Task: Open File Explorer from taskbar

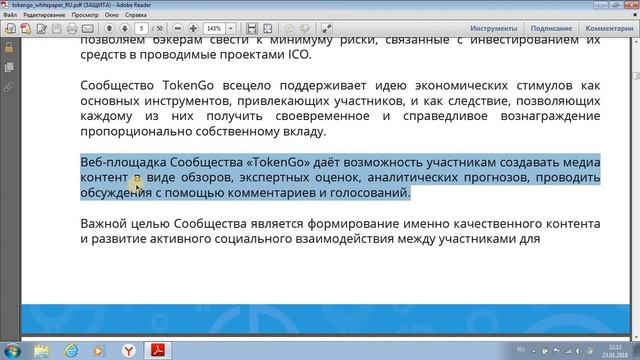Action: tap(41, 351)
